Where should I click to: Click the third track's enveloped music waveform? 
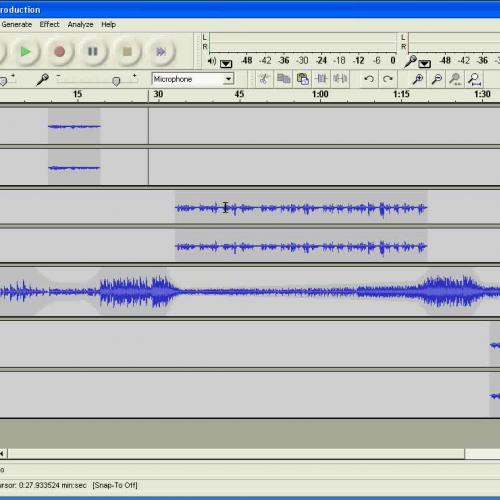pos(250,292)
